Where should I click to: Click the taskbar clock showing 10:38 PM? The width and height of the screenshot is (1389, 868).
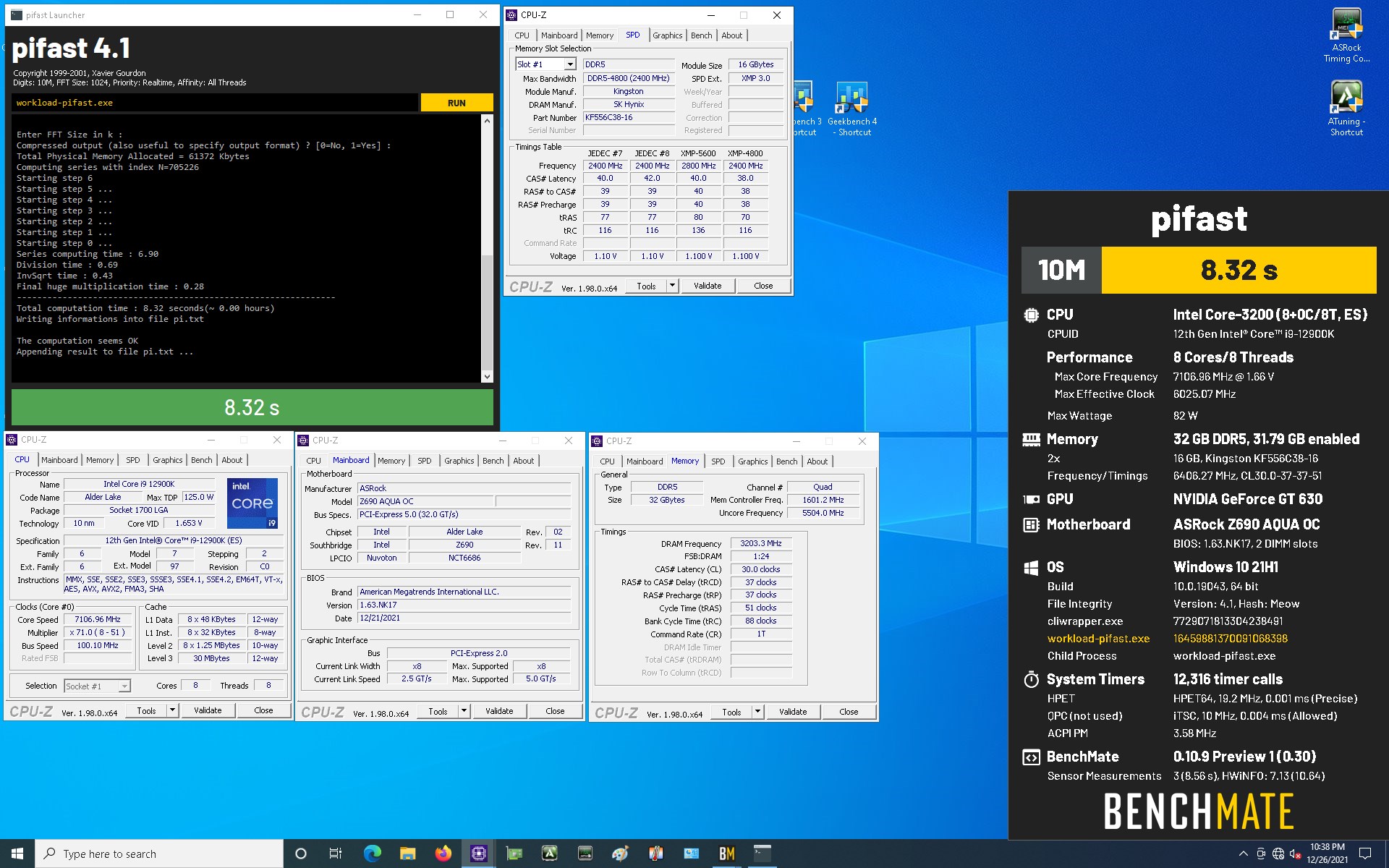tap(1327, 854)
